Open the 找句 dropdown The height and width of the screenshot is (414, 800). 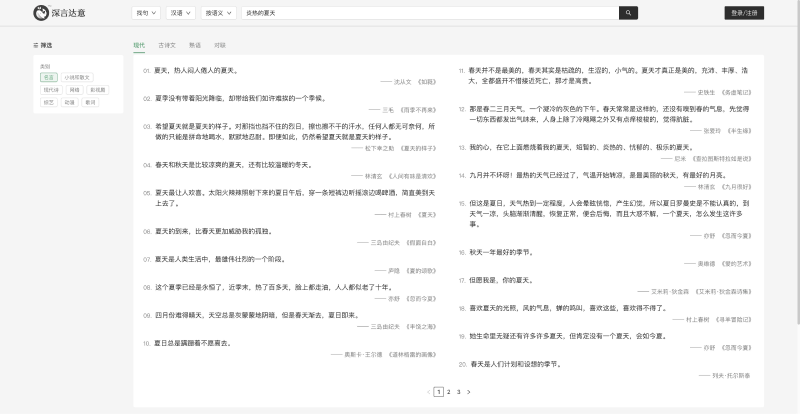click(x=145, y=13)
